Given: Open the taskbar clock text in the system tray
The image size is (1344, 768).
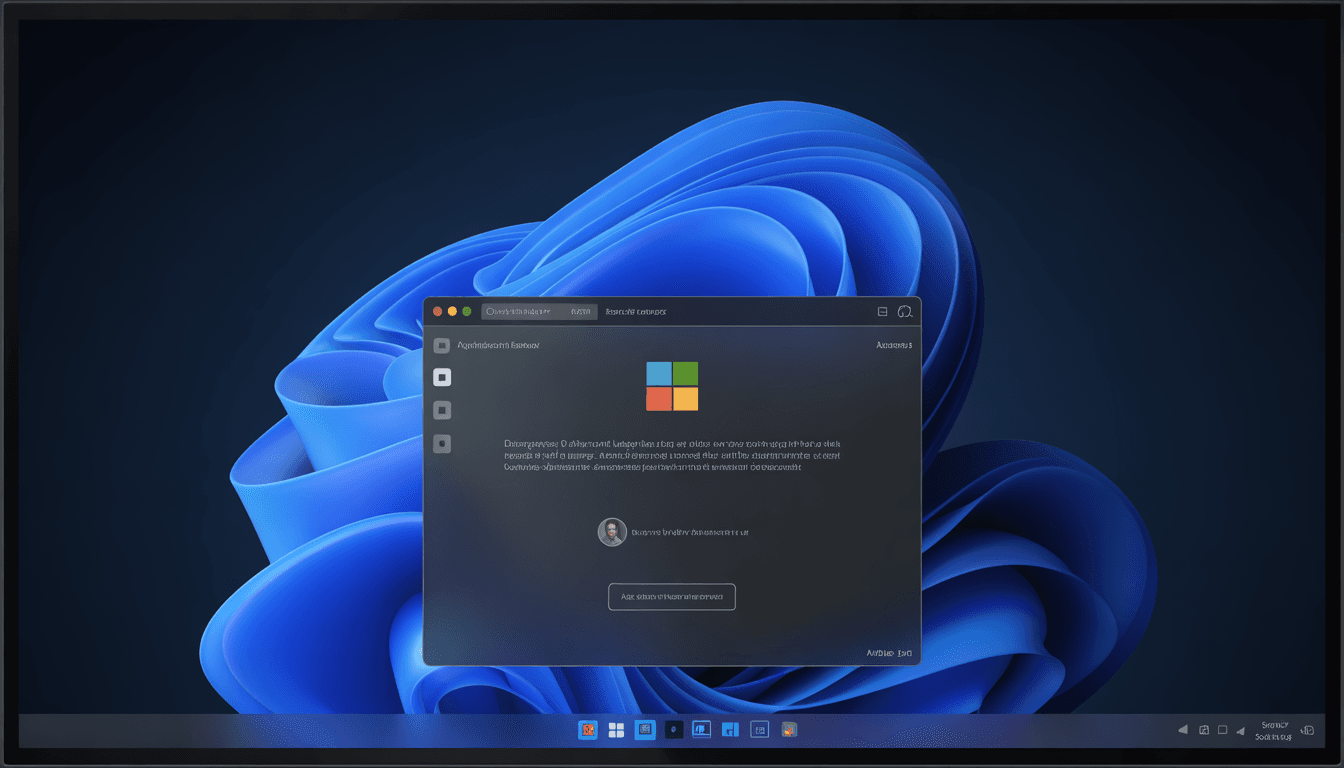Looking at the screenshot, I should pyautogui.click(x=1274, y=731).
